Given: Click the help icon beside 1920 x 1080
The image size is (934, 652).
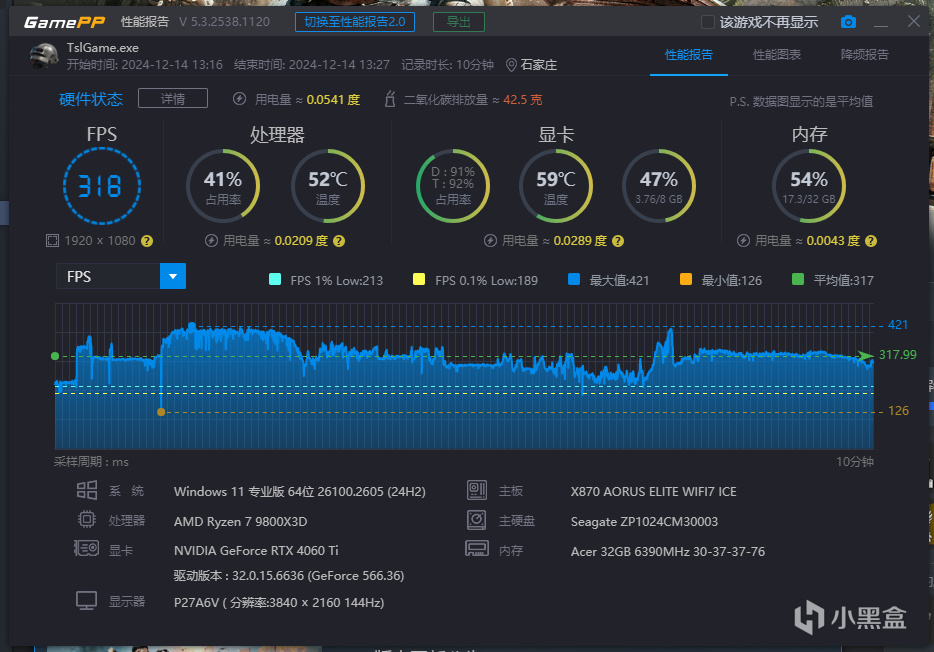Looking at the screenshot, I should point(147,241).
